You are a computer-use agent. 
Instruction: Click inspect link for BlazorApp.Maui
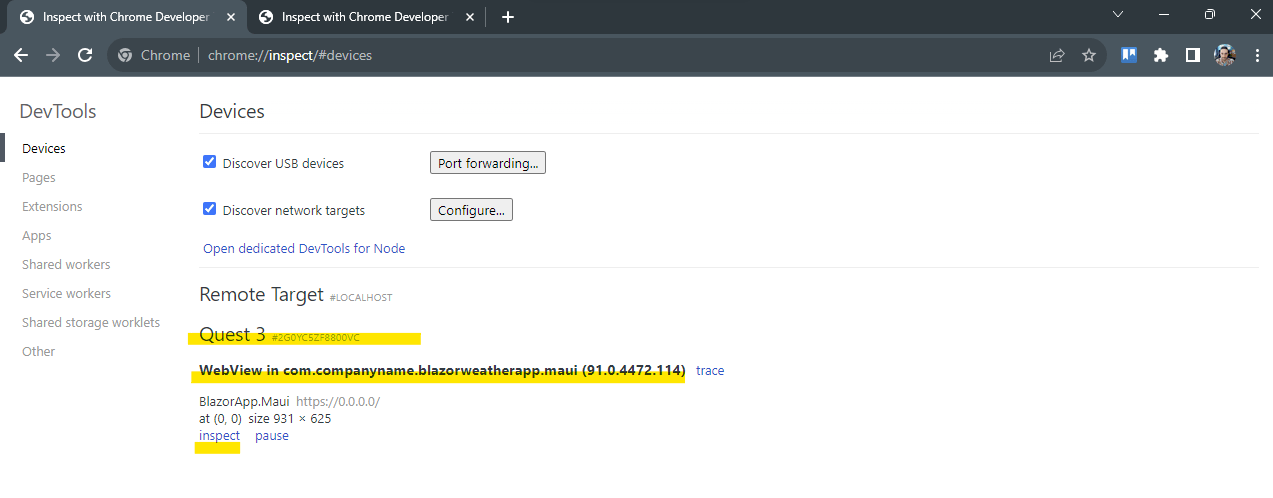click(x=220, y=435)
